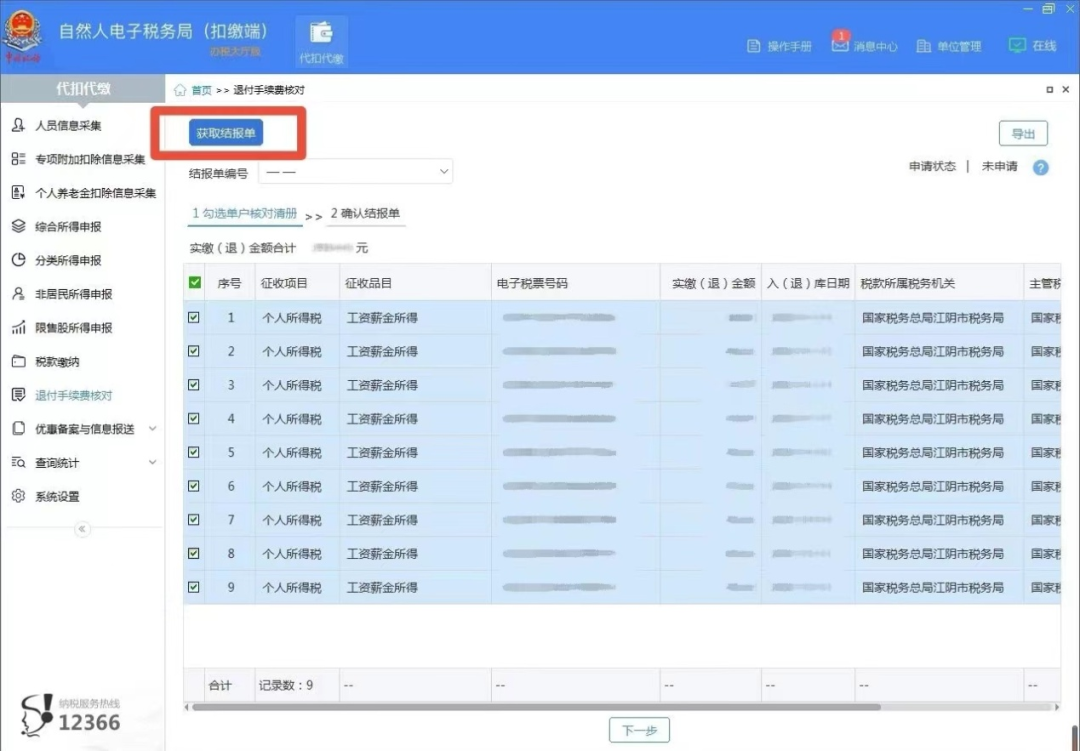Click the 系统设置 gear icon
The width and height of the screenshot is (1080, 751).
19,496
